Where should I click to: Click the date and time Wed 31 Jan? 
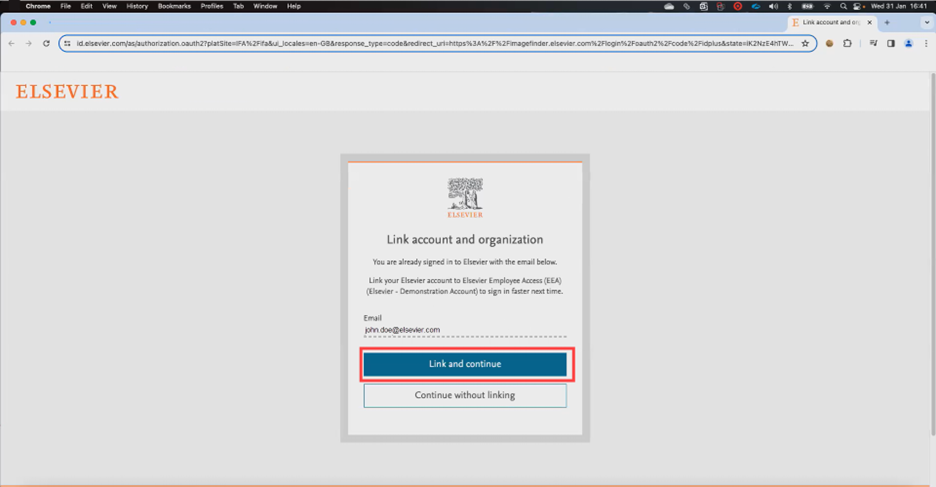[x=898, y=6]
